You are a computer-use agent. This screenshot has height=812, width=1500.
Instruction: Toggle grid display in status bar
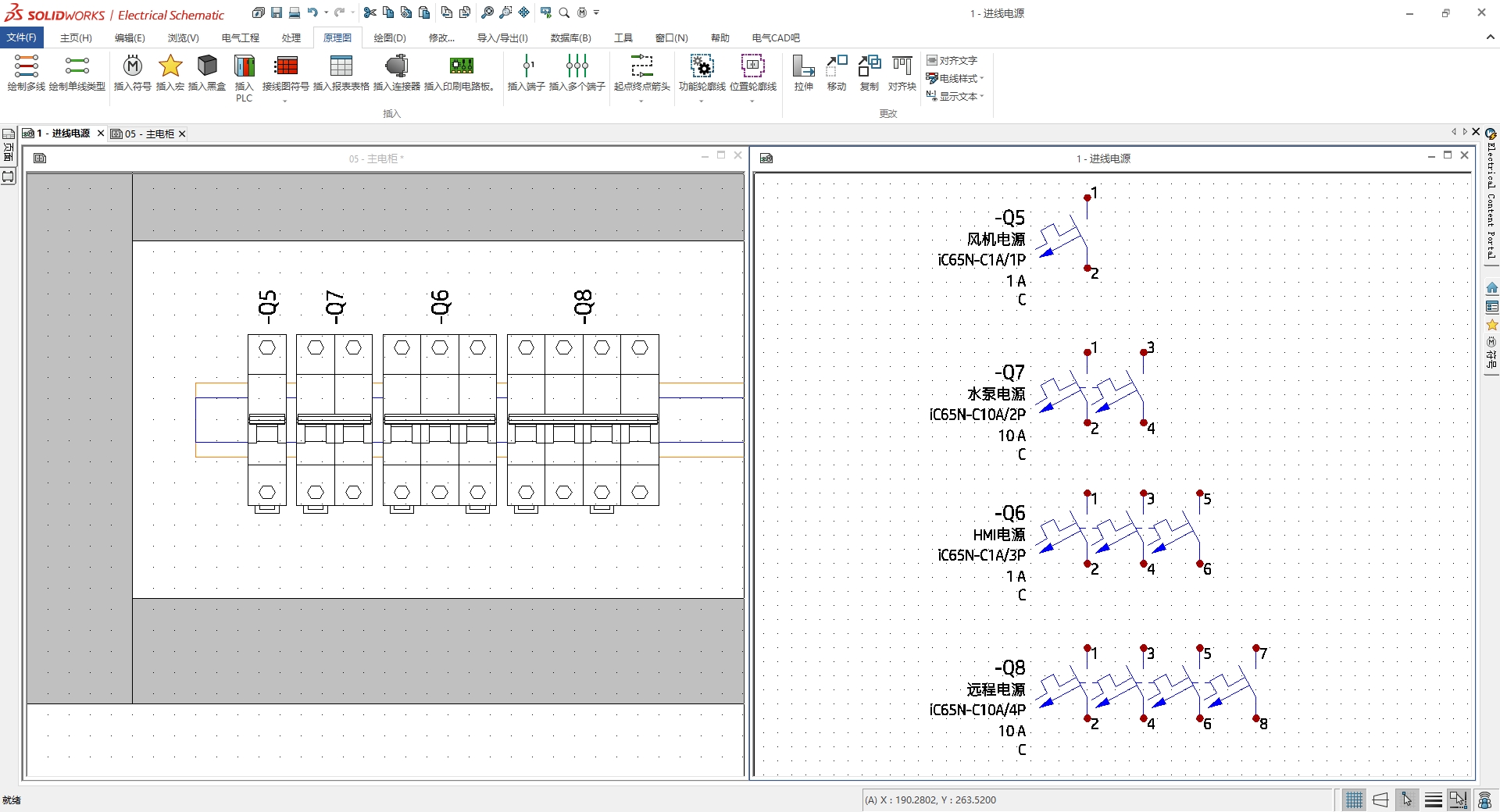pos(1354,800)
